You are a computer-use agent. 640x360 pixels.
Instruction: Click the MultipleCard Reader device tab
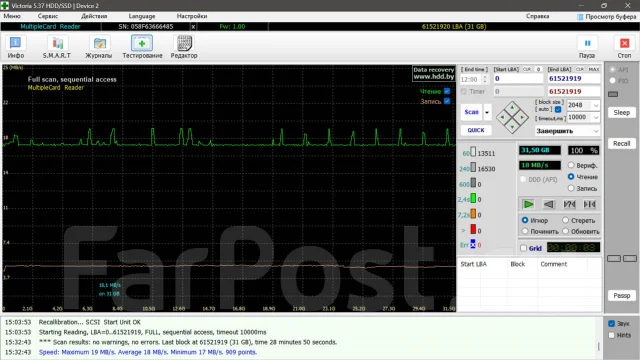[x=51, y=27]
